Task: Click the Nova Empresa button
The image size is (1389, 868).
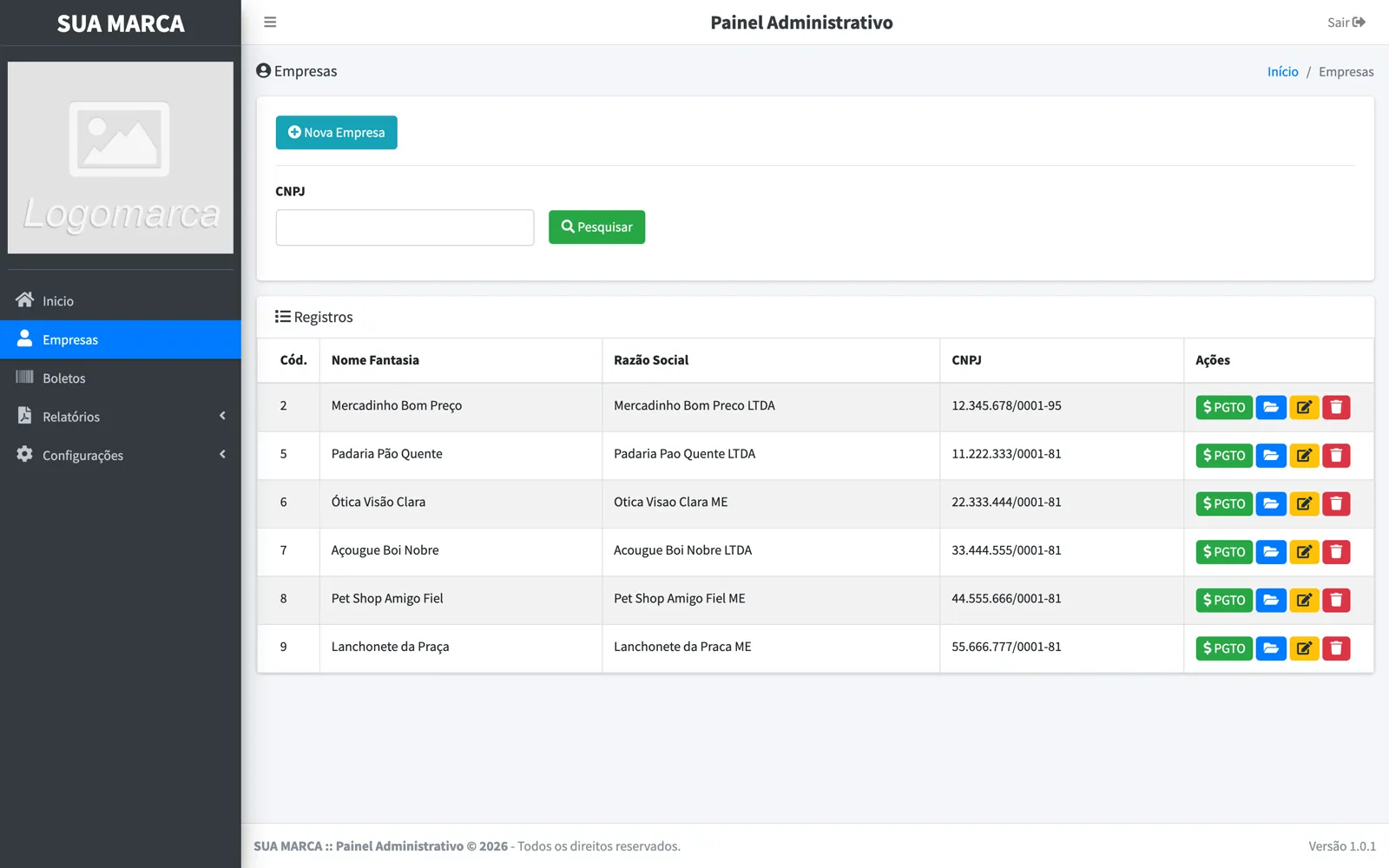Action: (336, 133)
